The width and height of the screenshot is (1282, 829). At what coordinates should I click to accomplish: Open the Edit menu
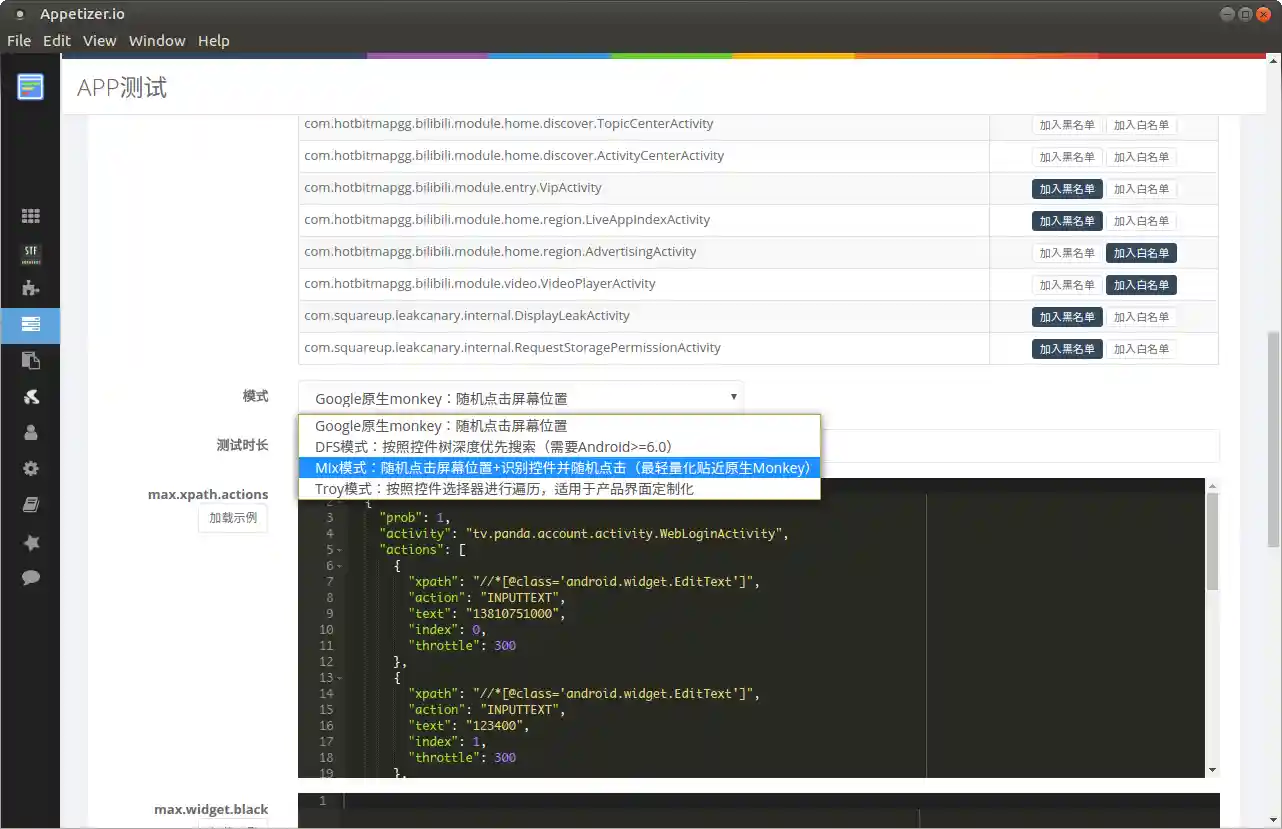[x=57, y=41]
